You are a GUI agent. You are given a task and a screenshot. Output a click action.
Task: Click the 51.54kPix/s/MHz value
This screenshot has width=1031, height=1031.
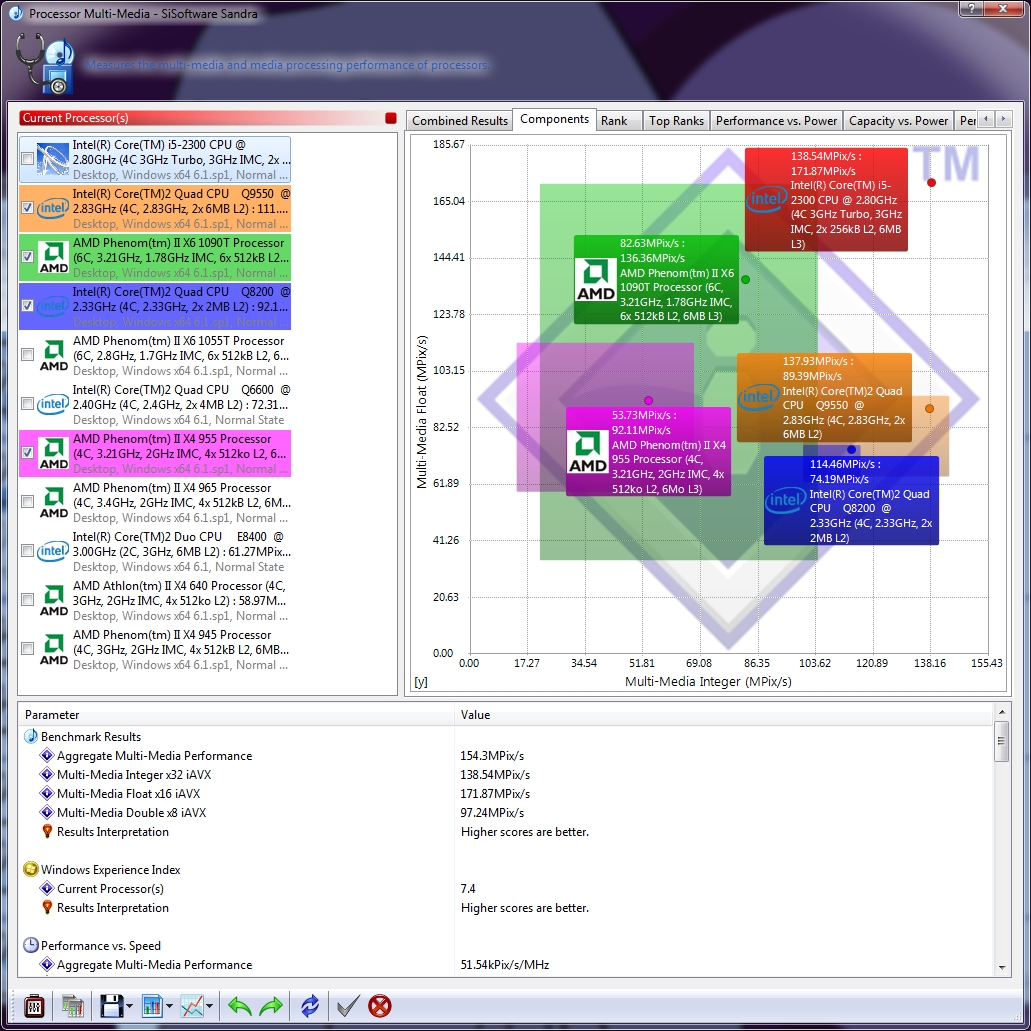(504, 965)
